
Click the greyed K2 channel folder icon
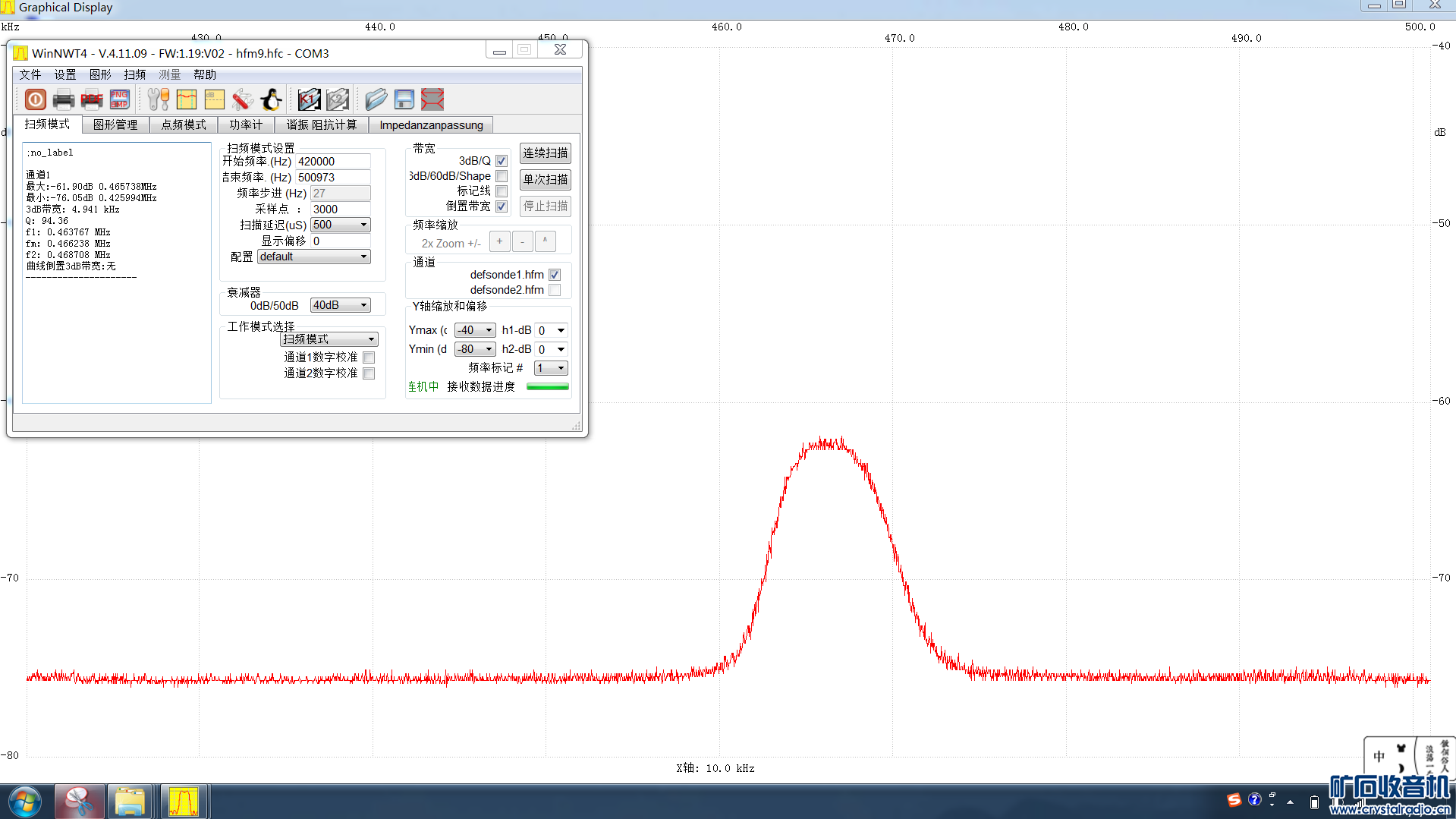(338, 99)
